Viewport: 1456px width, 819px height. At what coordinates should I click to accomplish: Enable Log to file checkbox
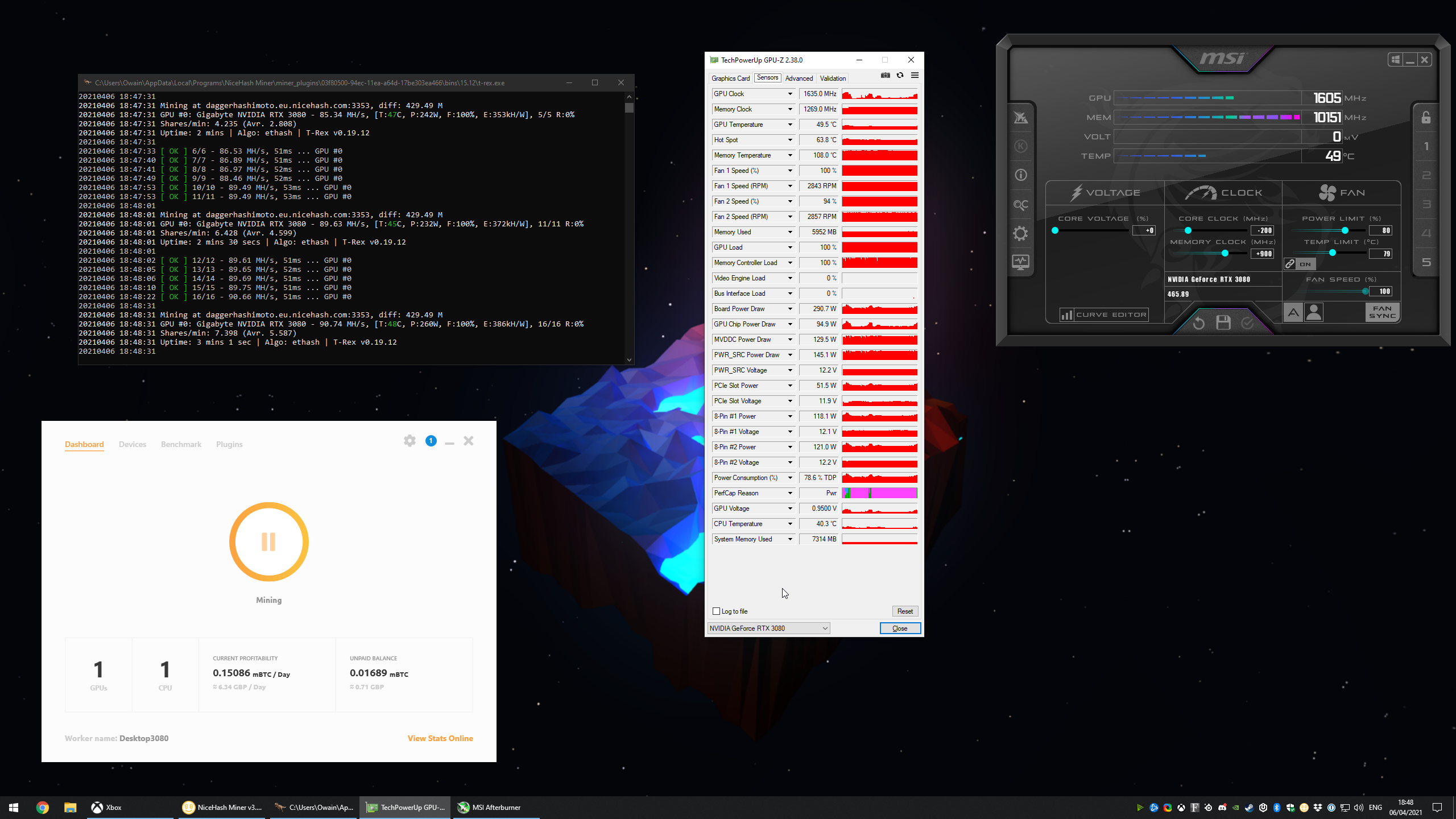pyautogui.click(x=716, y=611)
